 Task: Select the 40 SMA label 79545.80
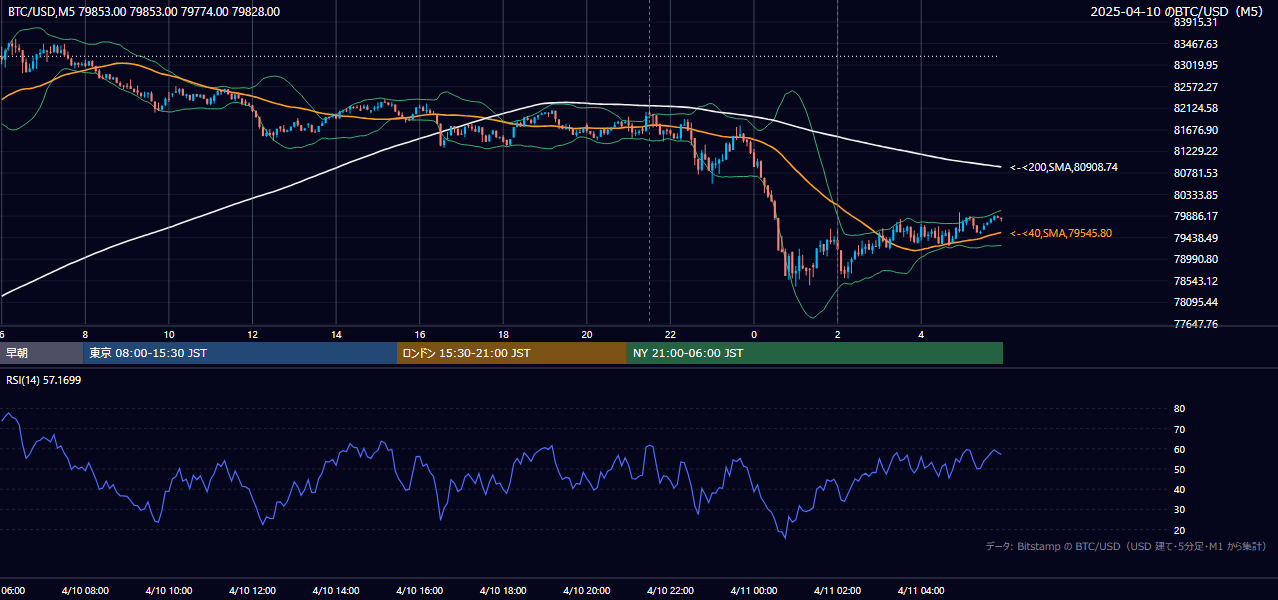[1061, 233]
